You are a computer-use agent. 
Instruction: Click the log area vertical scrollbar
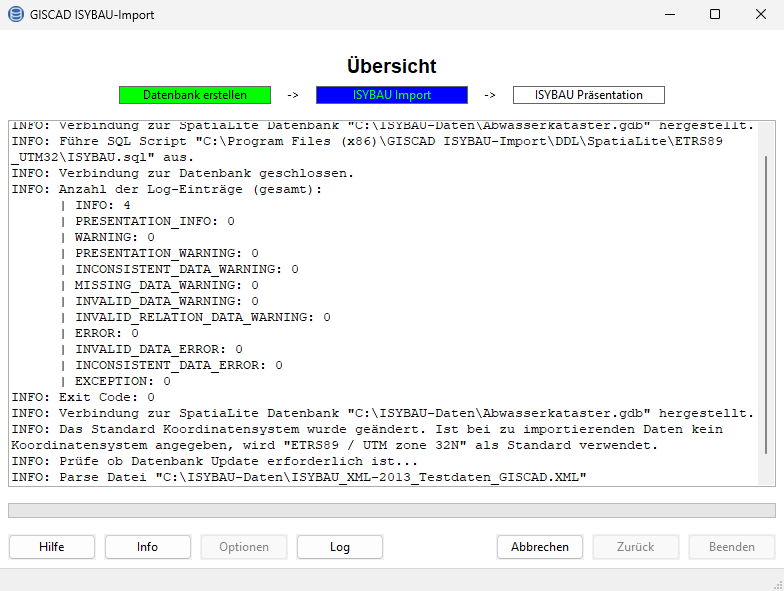[x=766, y=304]
